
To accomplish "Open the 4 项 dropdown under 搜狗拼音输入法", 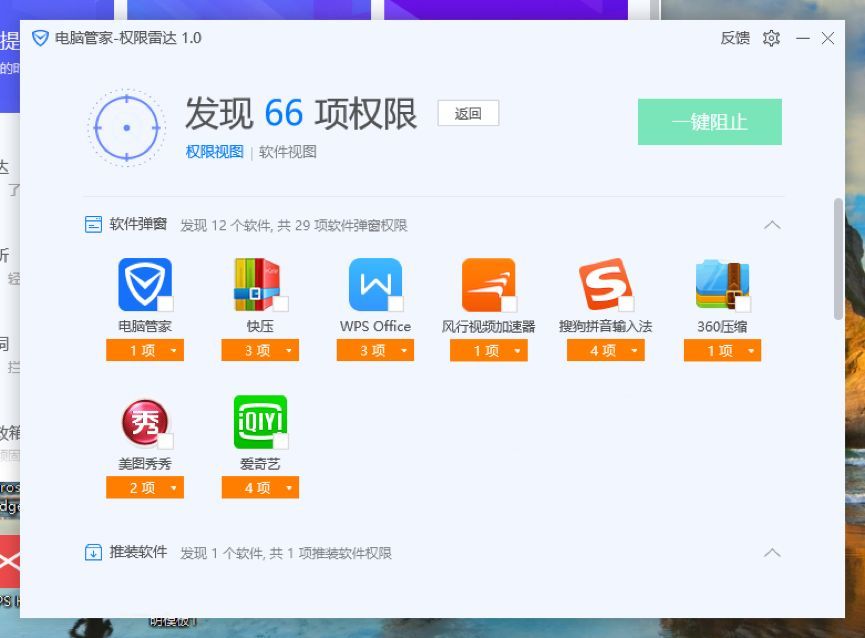I will [606, 350].
